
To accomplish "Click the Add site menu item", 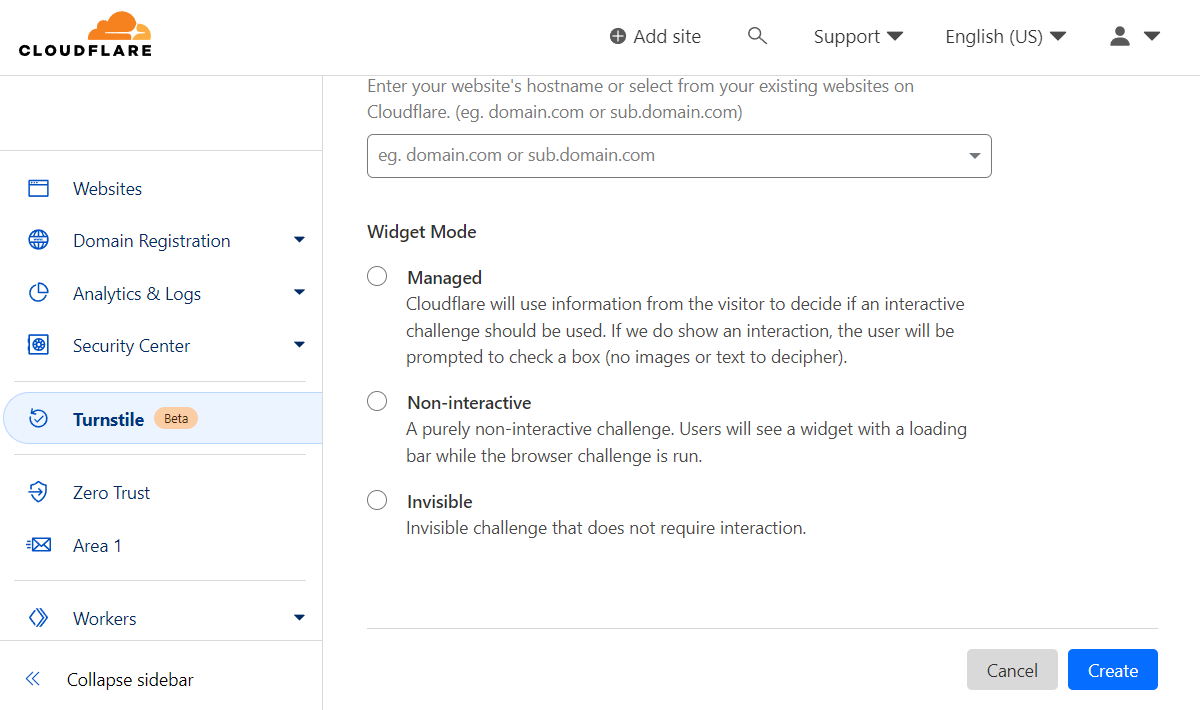I will tap(655, 36).
